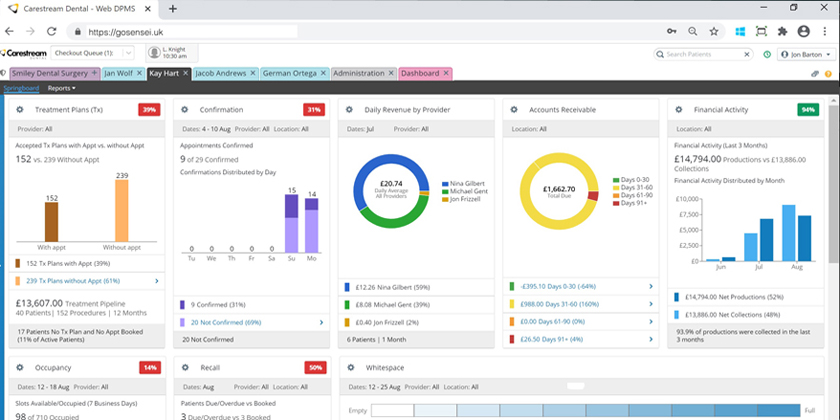840x420 pixels.
Task: Close the Jan Wolf tab
Action: 139,73
